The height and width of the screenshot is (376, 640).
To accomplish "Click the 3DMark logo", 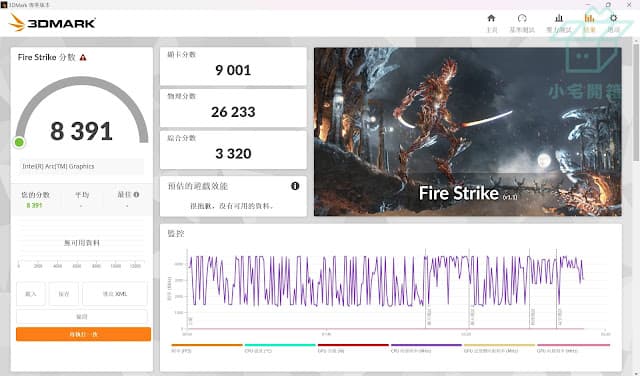I will coord(52,22).
